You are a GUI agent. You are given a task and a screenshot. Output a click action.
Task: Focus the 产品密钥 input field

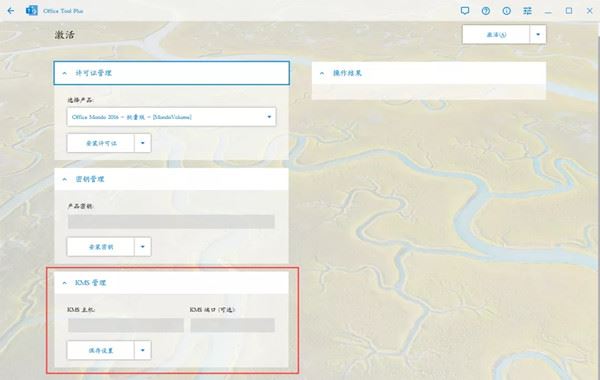point(171,222)
